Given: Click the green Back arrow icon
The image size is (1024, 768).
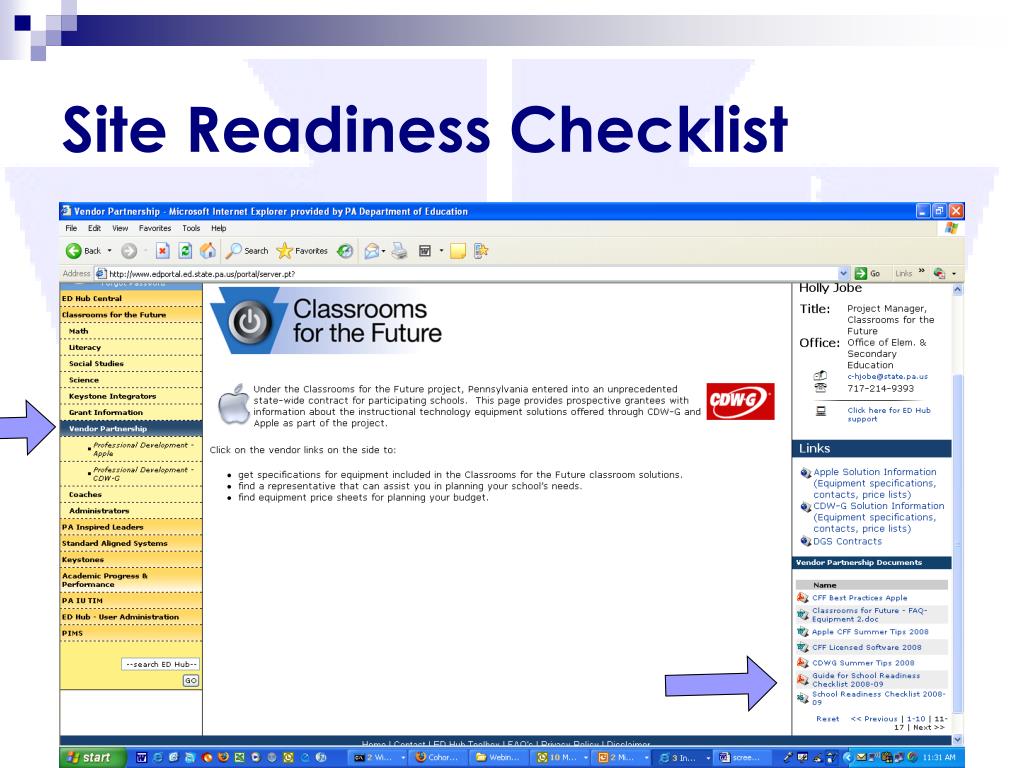Looking at the screenshot, I should coord(74,251).
